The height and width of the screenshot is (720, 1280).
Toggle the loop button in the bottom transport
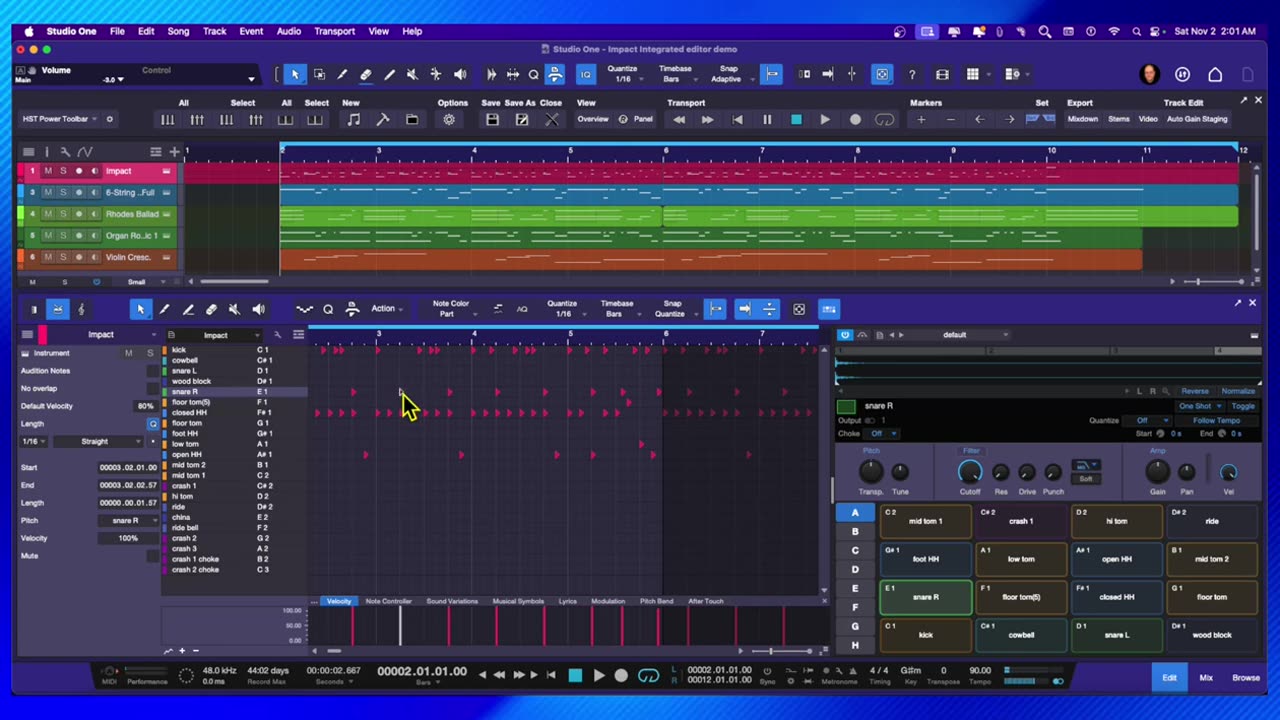click(648, 676)
